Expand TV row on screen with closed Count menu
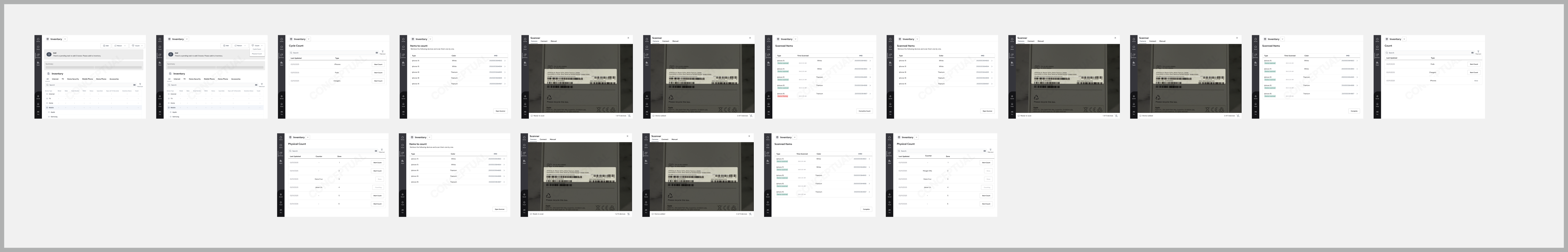This screenshot has height=252, width=1568. [47, 99]
